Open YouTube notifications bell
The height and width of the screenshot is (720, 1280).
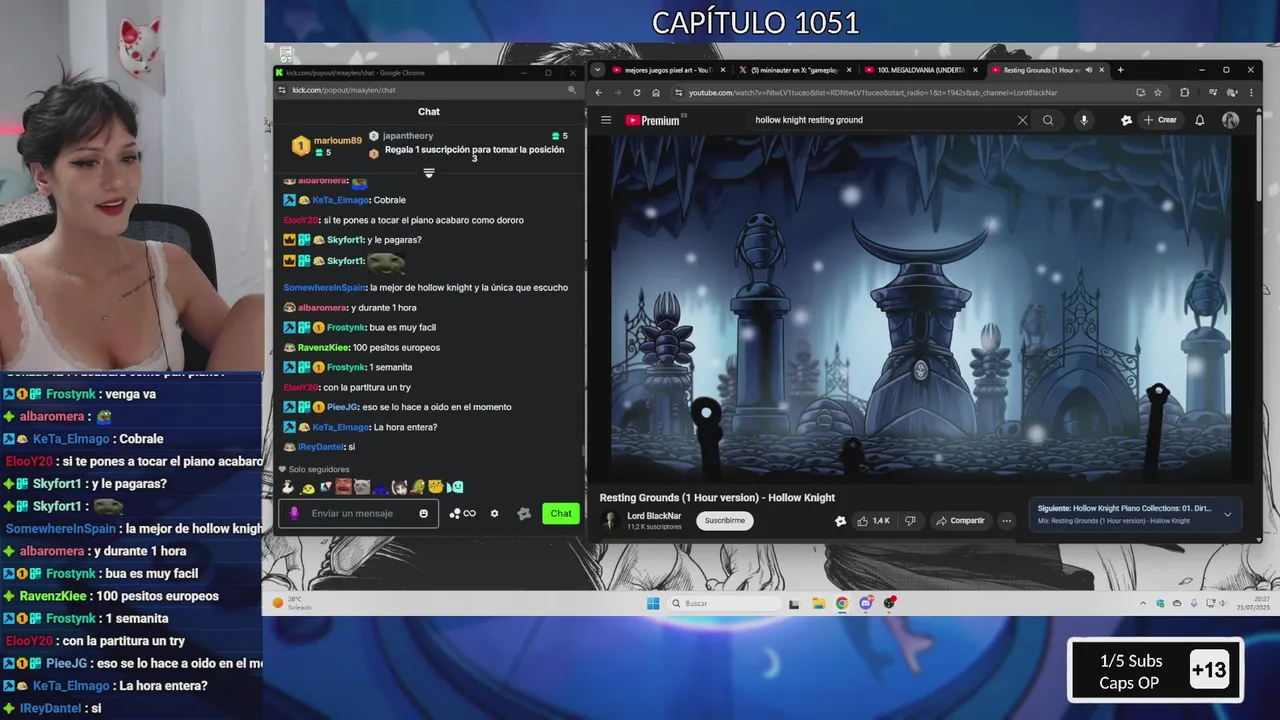[x=1200, y=120]
